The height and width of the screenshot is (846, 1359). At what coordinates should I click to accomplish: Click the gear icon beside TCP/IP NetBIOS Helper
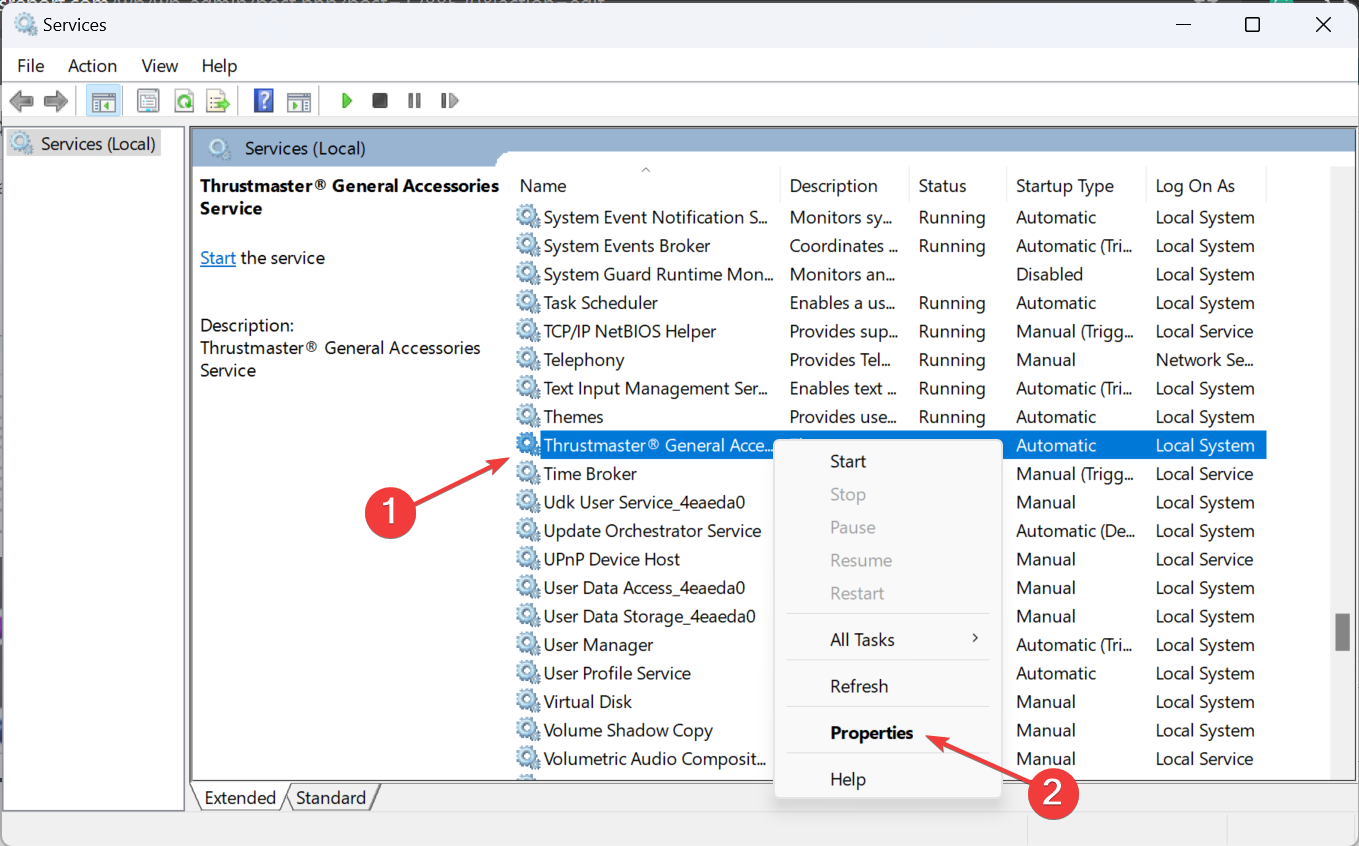(x=527, y=331)
